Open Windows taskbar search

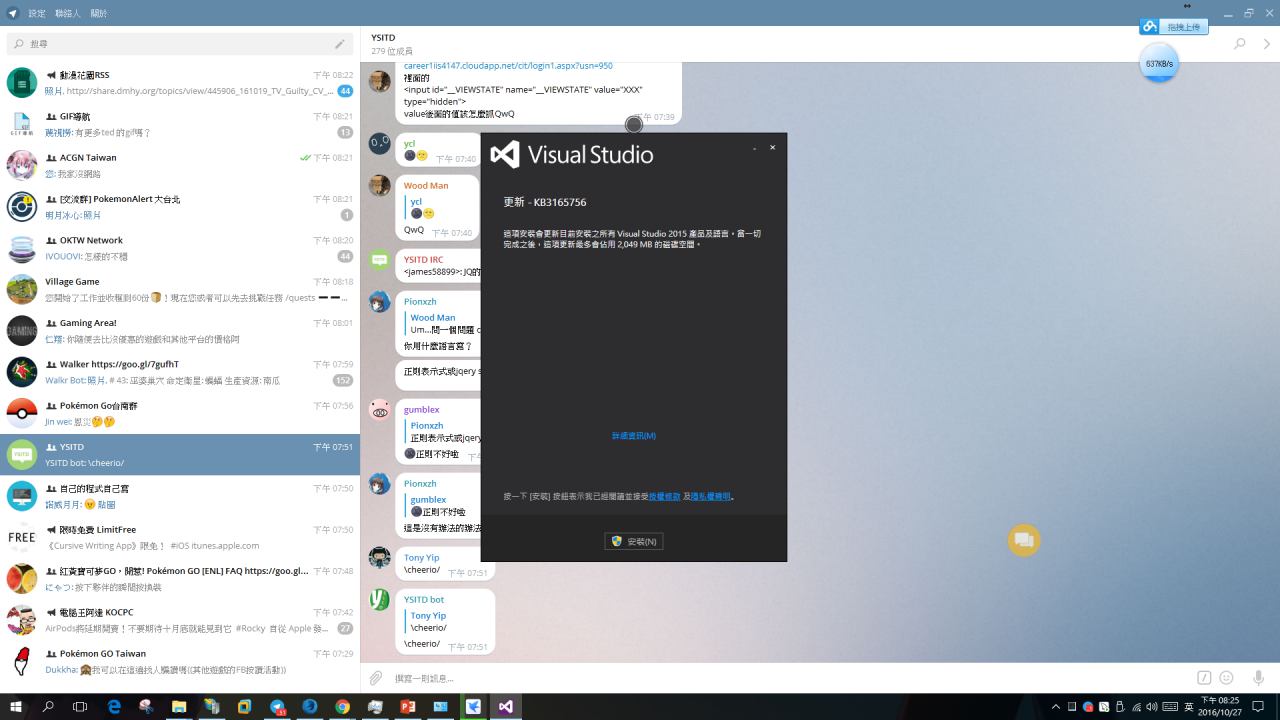point(48,706)
